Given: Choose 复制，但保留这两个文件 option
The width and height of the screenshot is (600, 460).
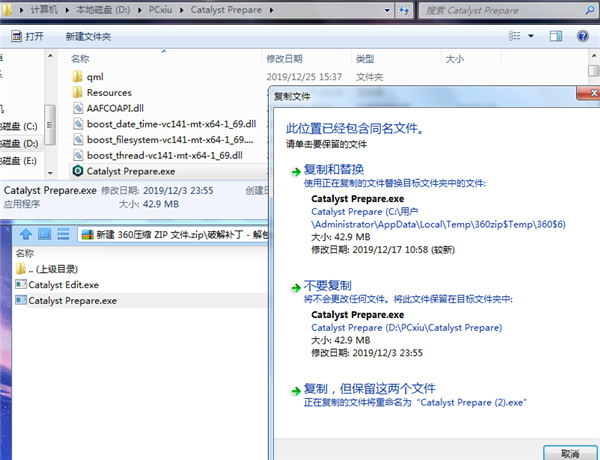Looking at the screenshot, I should [x=370, y=388].
